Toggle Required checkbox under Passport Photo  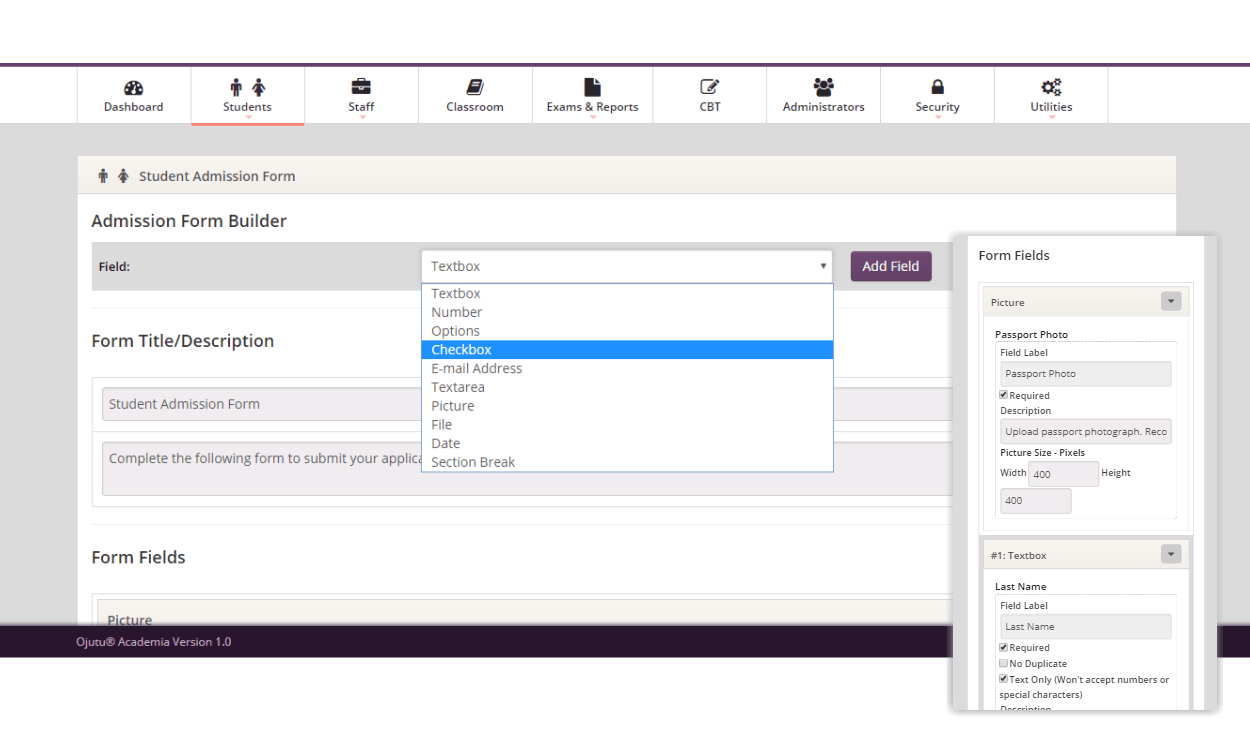point(1004,395)
